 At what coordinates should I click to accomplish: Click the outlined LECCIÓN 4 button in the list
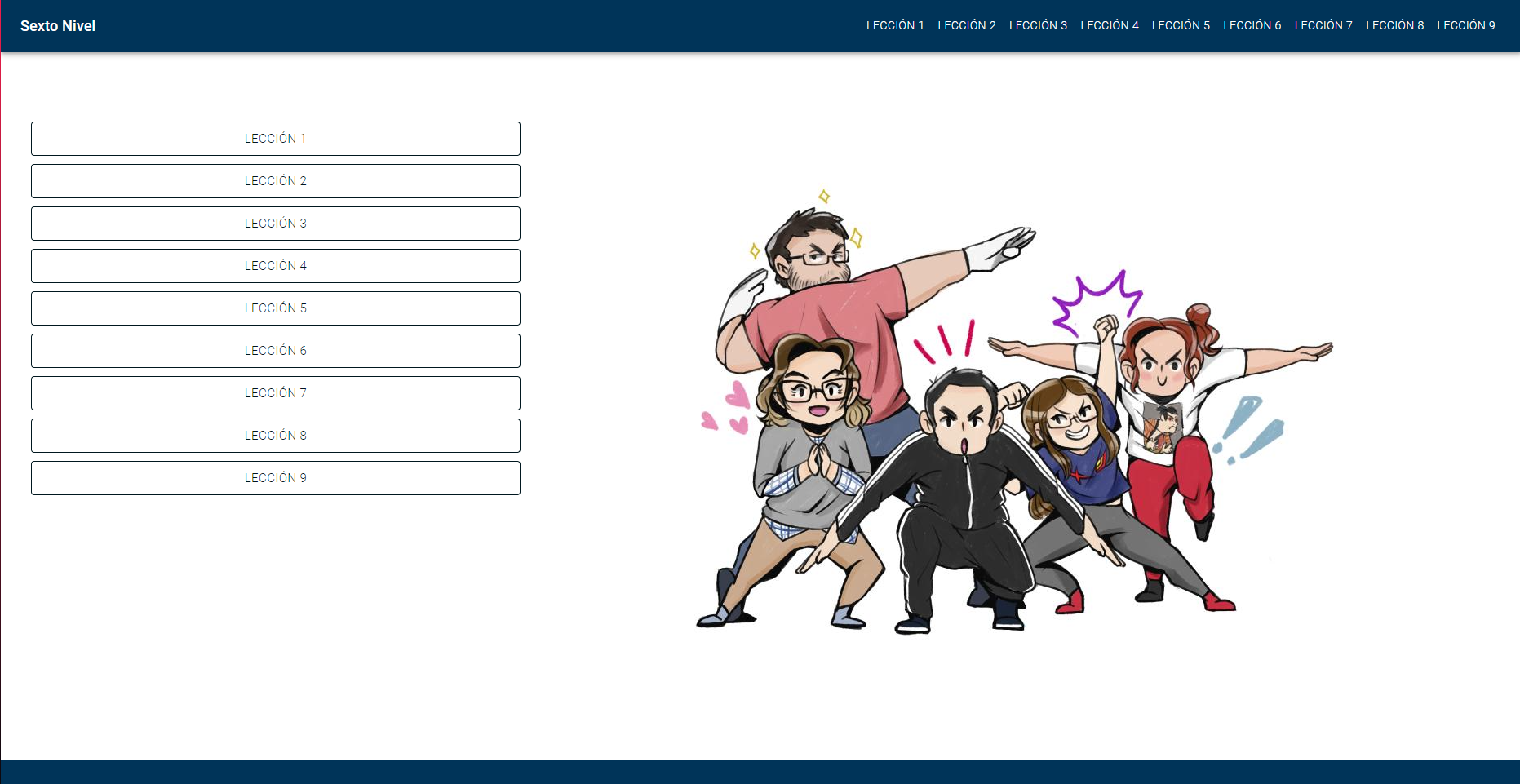pyautogui.click(x=276, y=266)
